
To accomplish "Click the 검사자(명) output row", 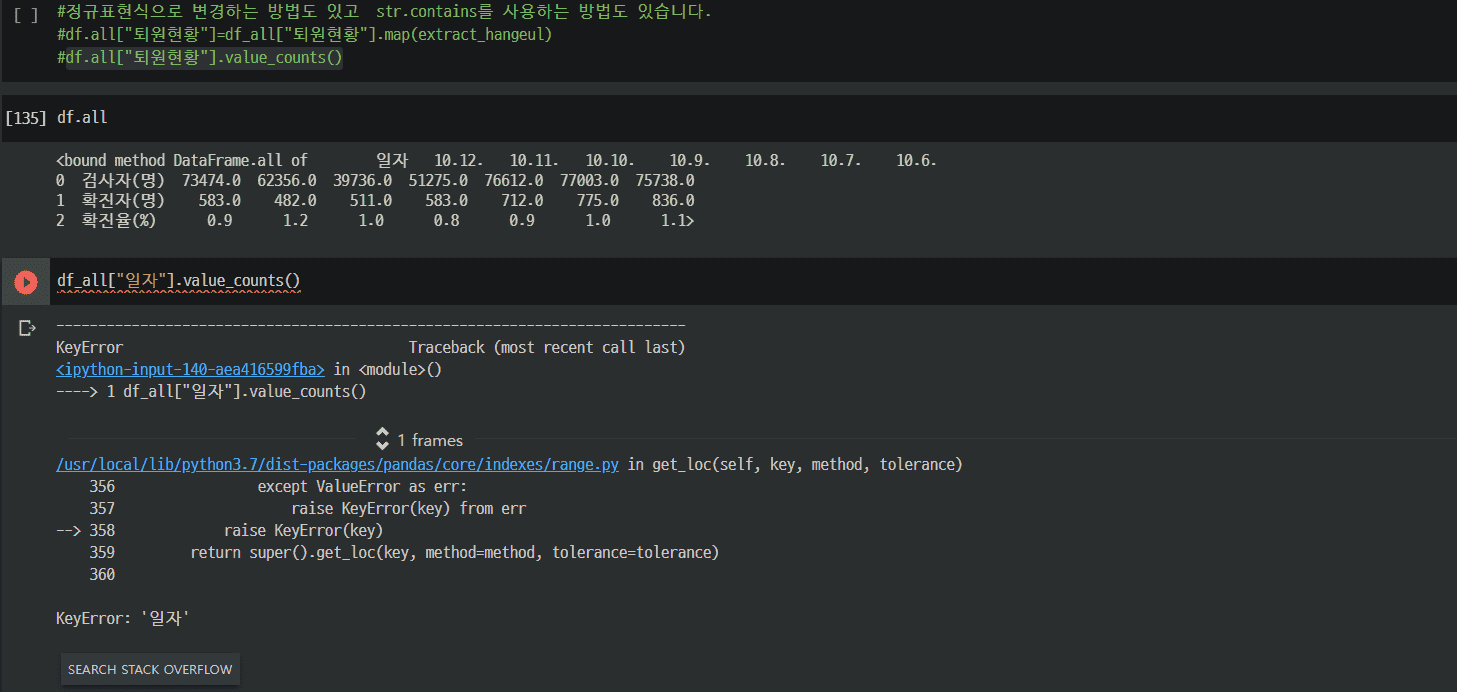I will [375, 181].
